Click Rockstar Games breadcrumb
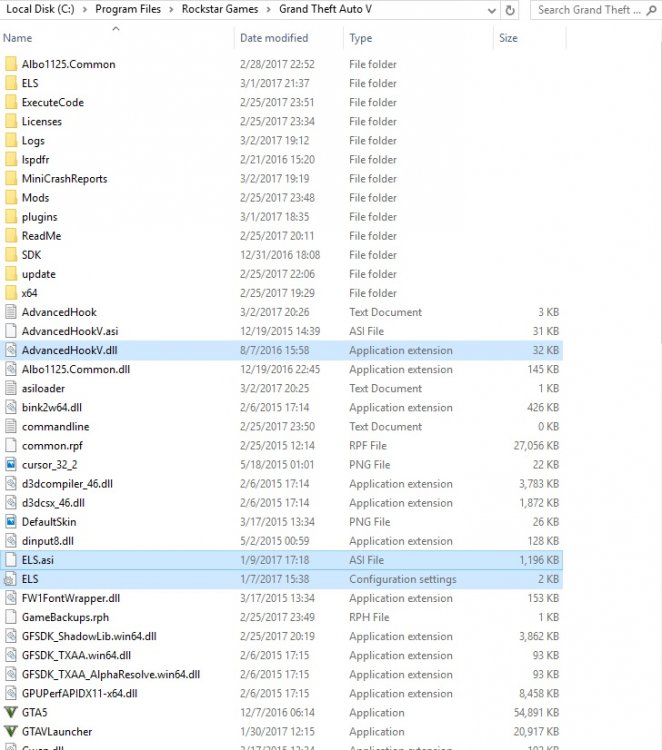Screen dimensions: 662x750 click(x=220, y=9)
